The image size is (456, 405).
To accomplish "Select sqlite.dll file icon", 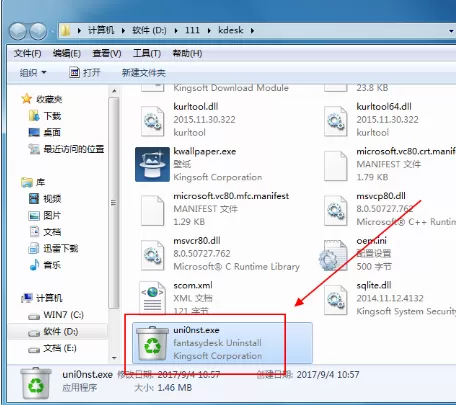I will click(x=336, y=300).
